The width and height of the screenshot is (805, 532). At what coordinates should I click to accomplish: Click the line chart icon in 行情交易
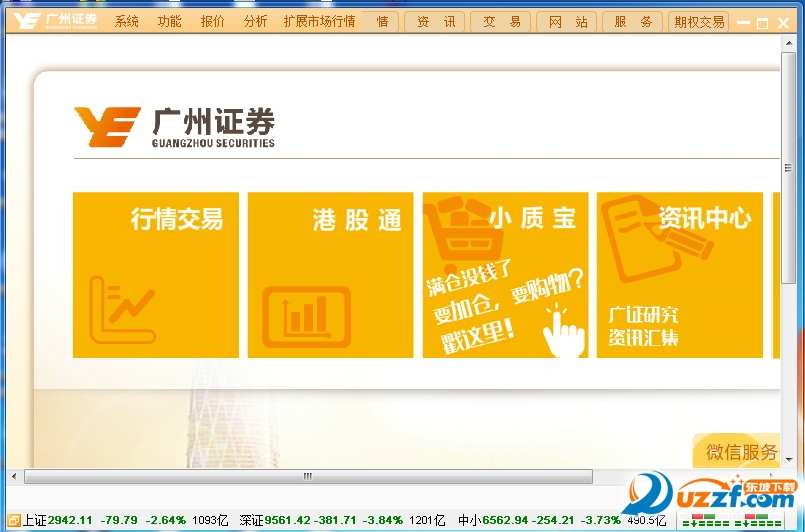click(x=122, y=310)
